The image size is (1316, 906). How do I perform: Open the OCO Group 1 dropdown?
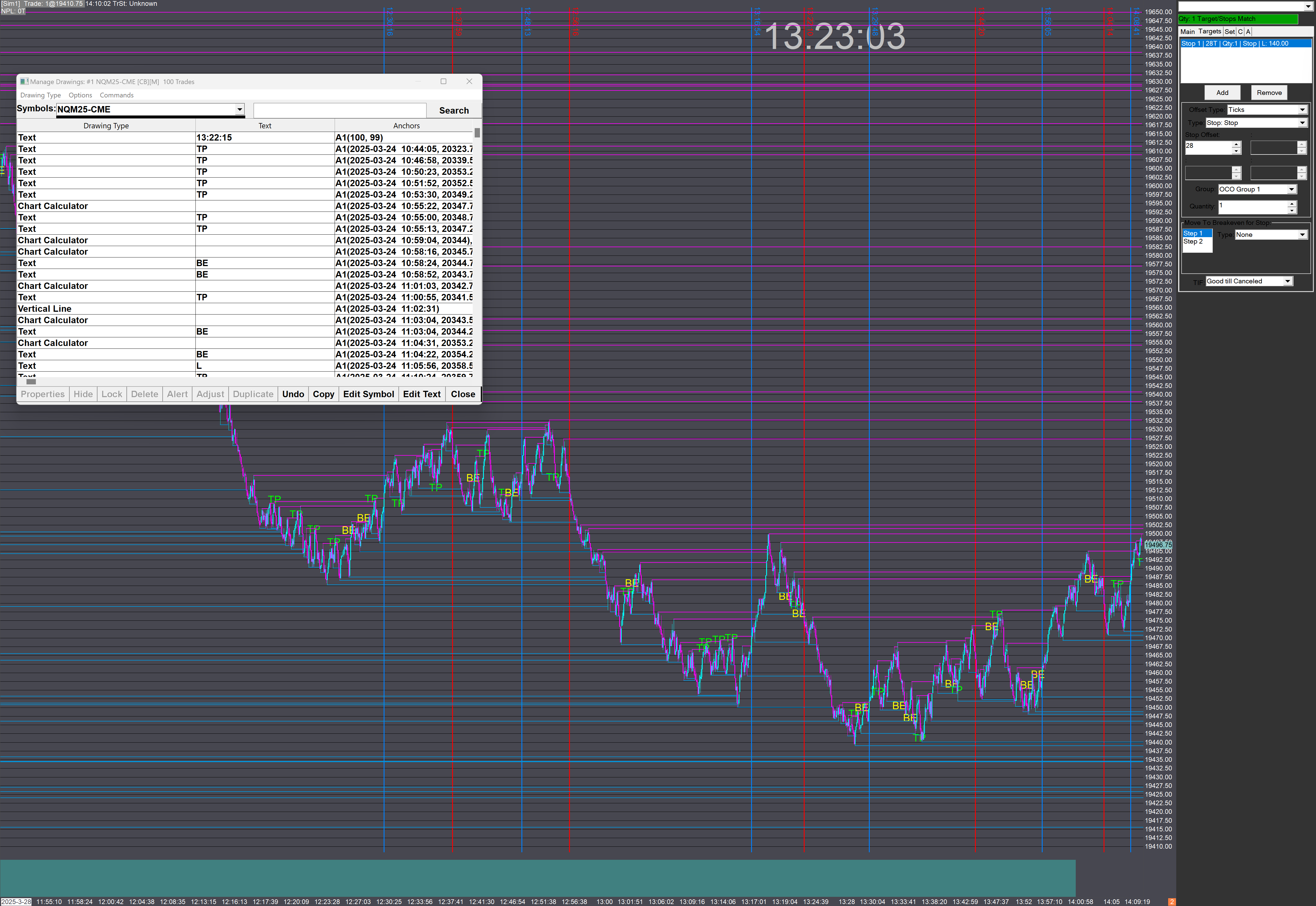click(1292, 189)
